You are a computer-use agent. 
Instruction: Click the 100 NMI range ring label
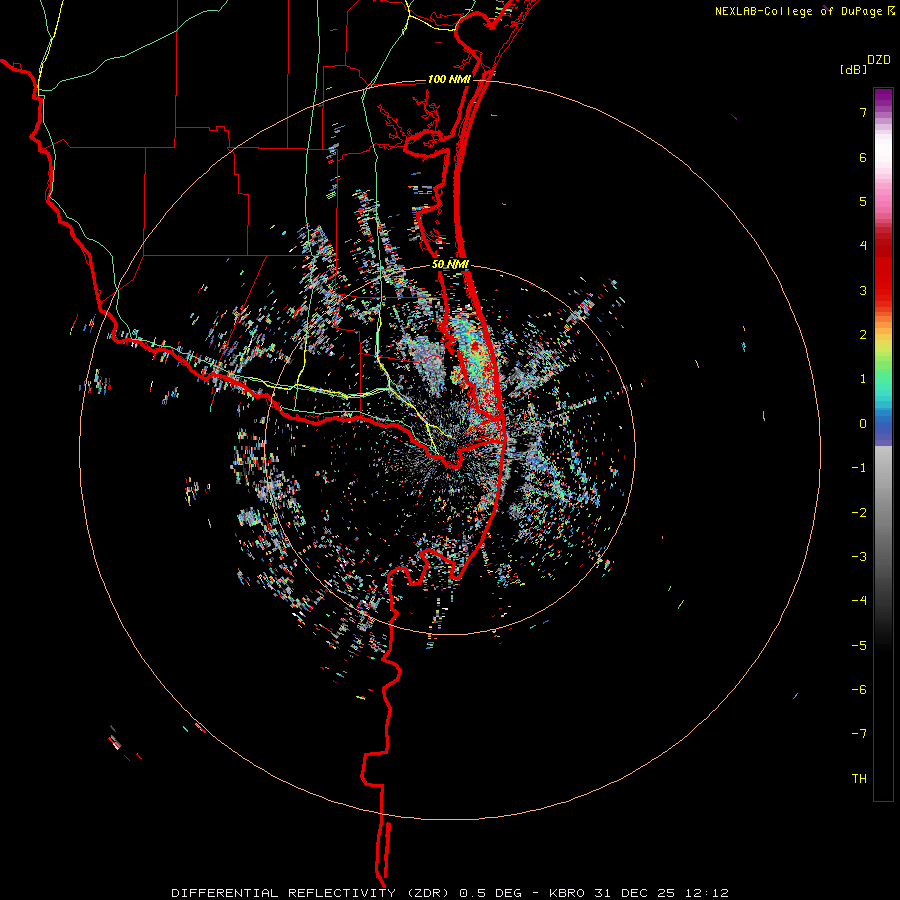448,79
